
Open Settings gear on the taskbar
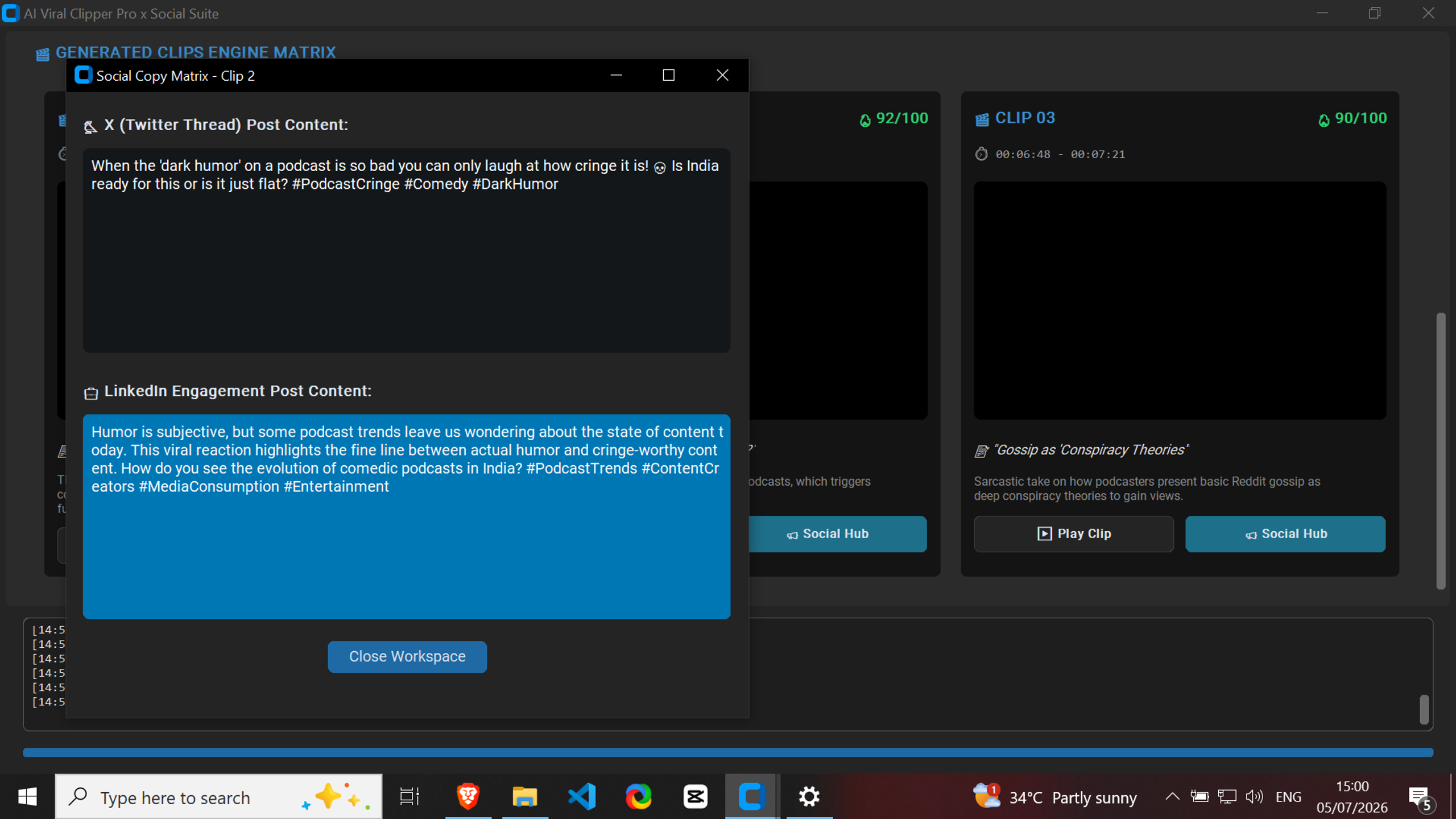click(x=809, y=797)
